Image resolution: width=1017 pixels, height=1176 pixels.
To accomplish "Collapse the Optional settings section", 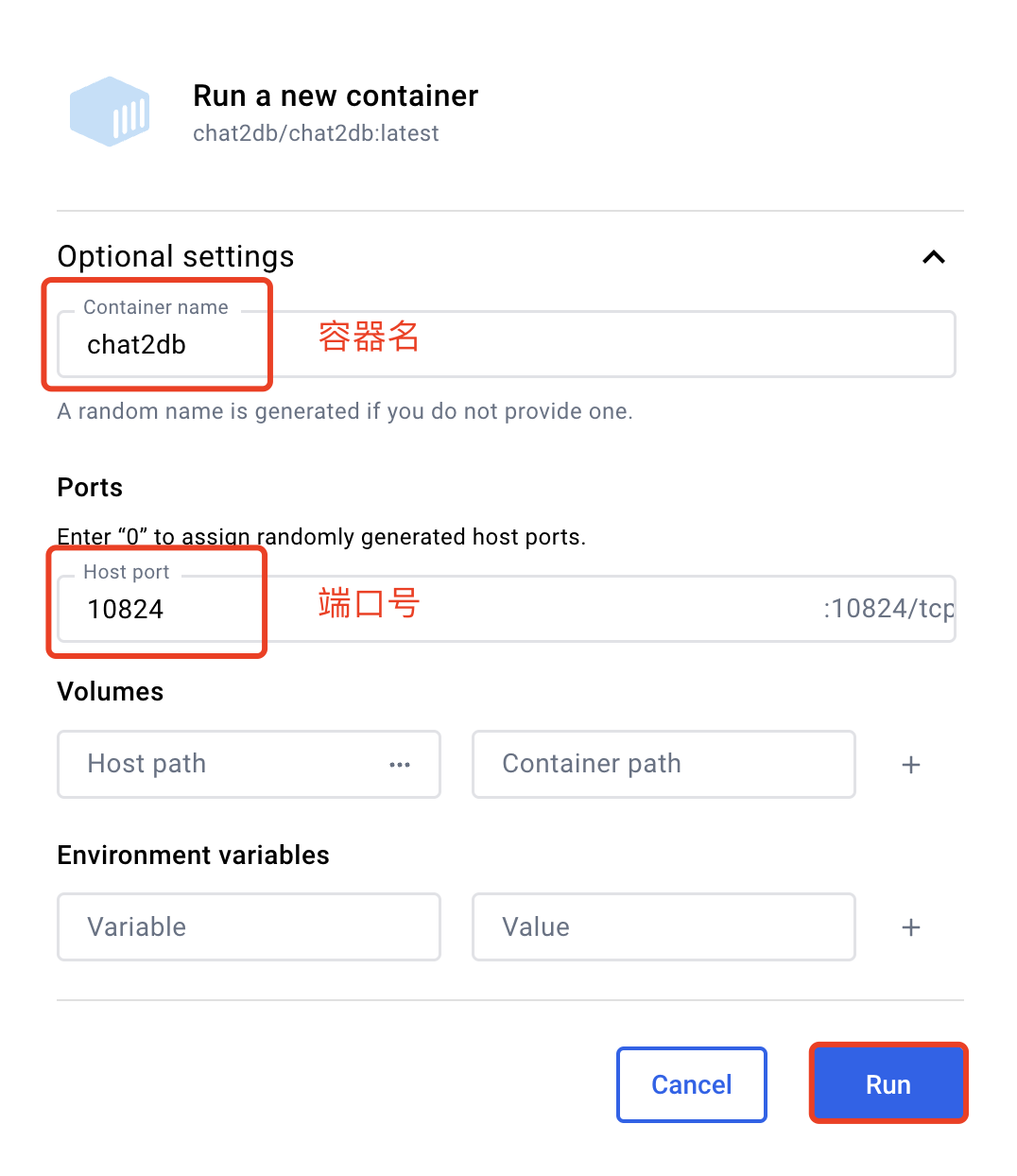I will [x=933, y=256].
